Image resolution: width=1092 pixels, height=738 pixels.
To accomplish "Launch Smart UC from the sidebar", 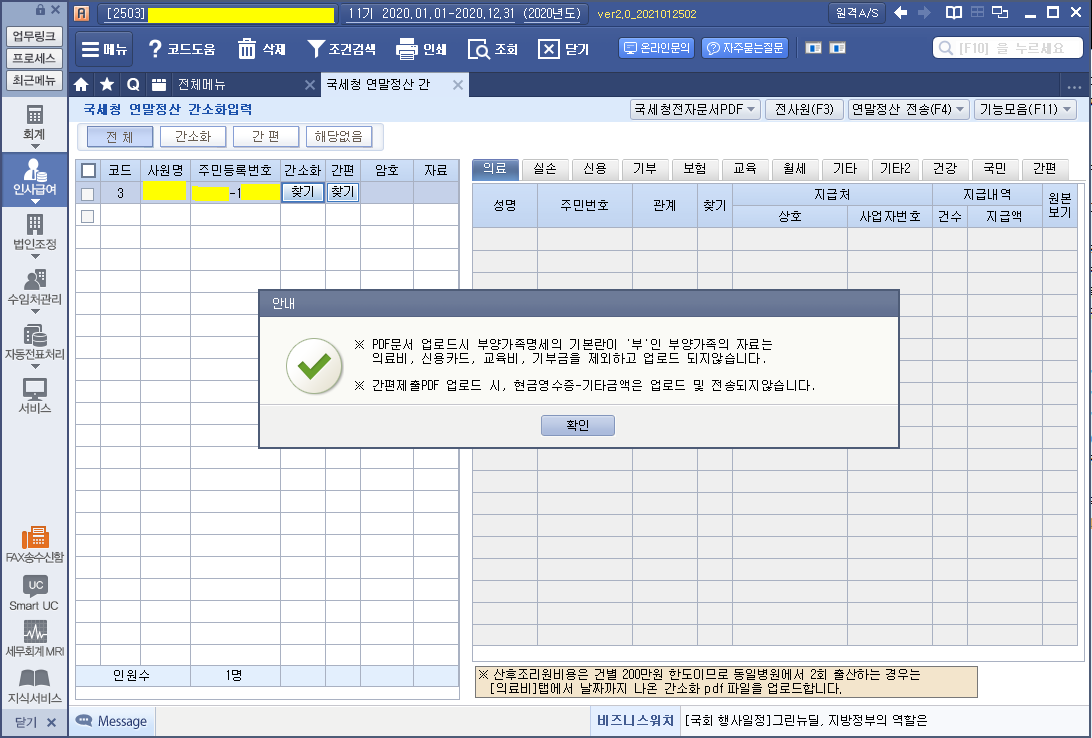I will (x=34, y=593).
